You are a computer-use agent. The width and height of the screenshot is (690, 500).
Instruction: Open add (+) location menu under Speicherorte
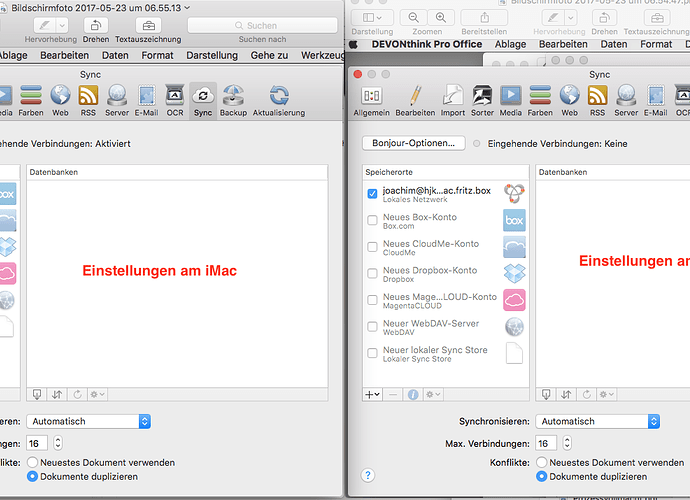372,394
